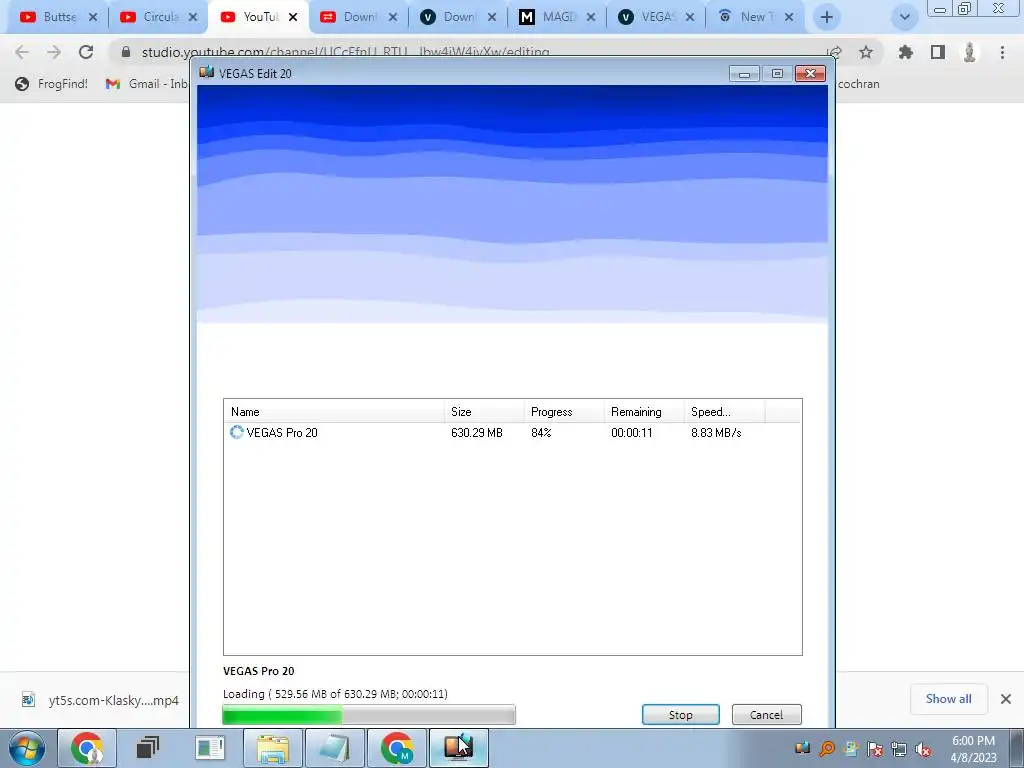
Task: Close the Chrome downloads bar
Action: tap(1006, 699)
